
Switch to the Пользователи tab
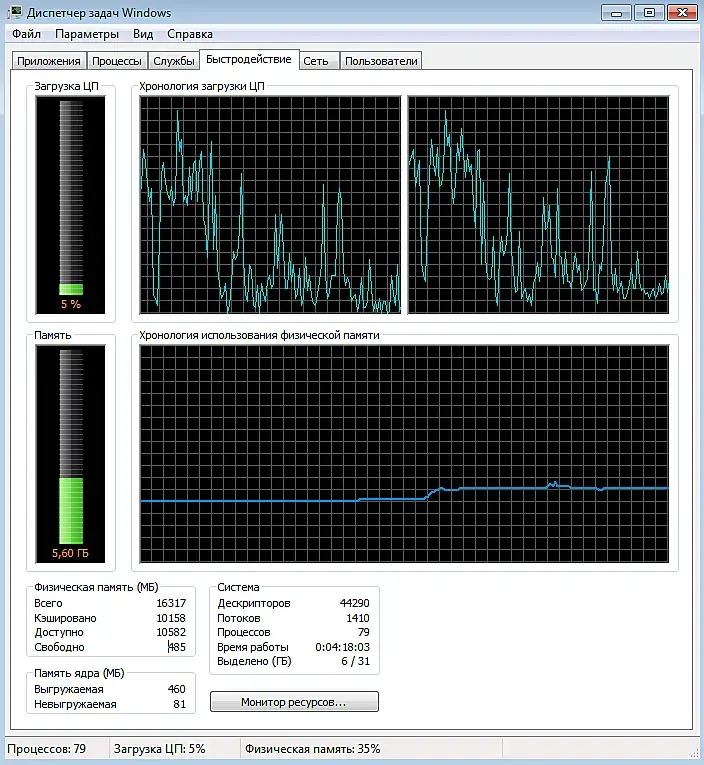381,61
